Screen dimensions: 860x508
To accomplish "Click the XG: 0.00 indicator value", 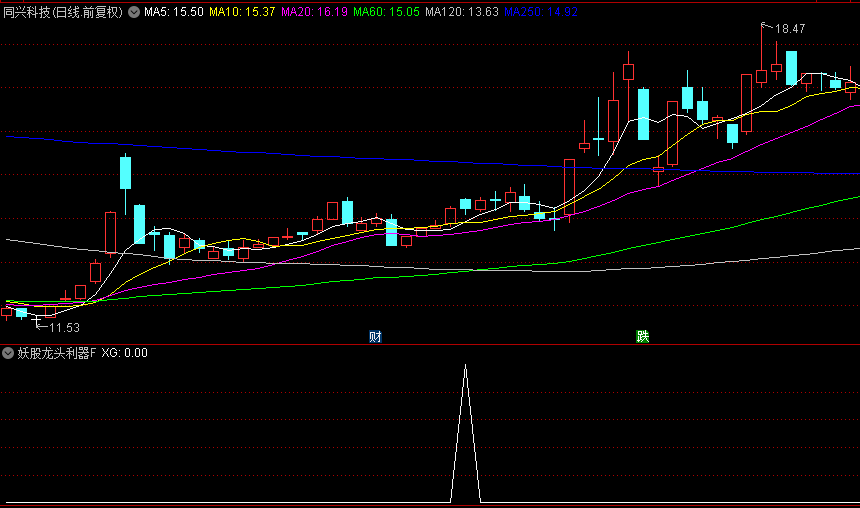I will point(125,353).
